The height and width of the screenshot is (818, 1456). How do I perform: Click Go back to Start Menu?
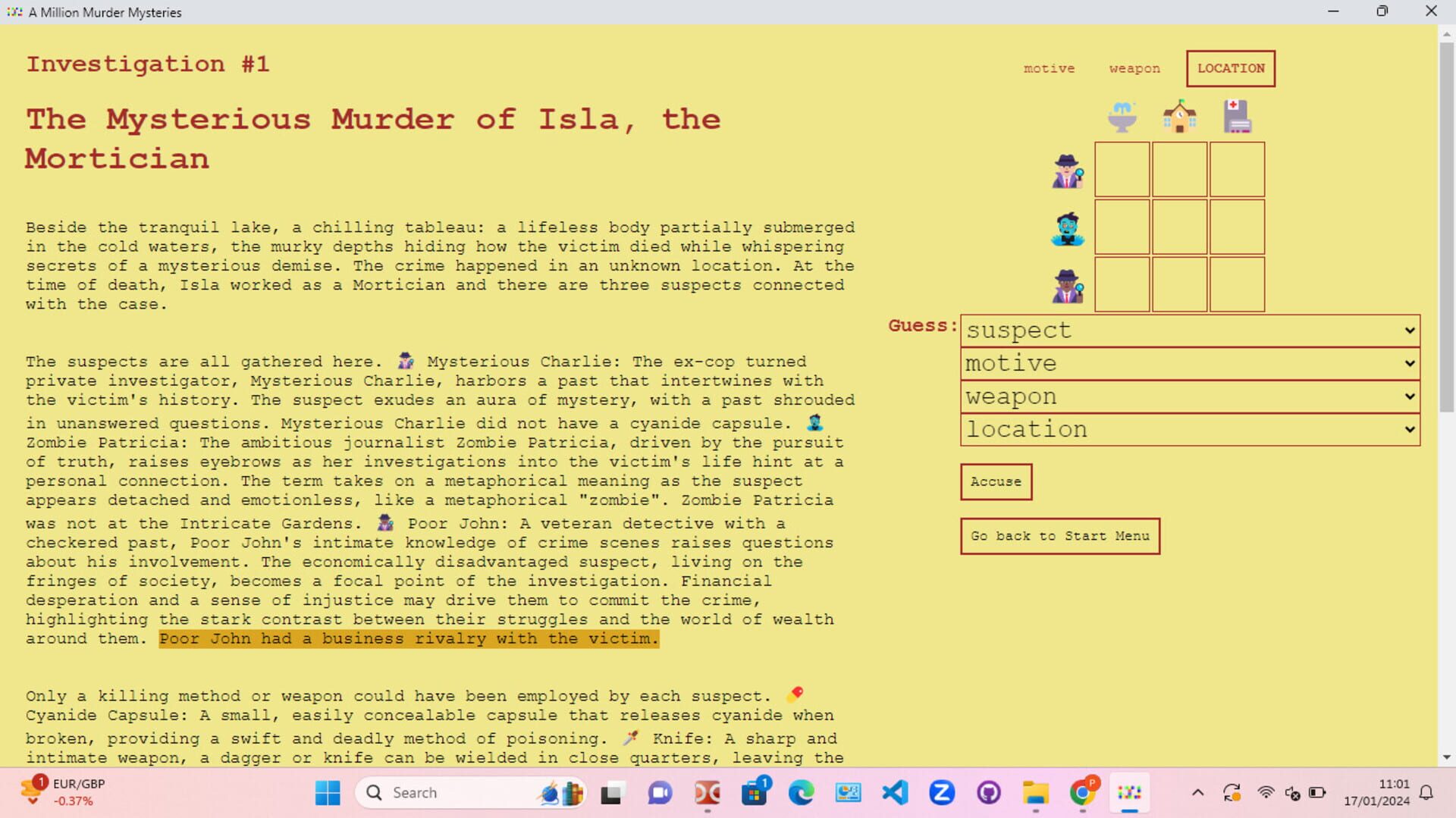click(x=1059, y=536)
